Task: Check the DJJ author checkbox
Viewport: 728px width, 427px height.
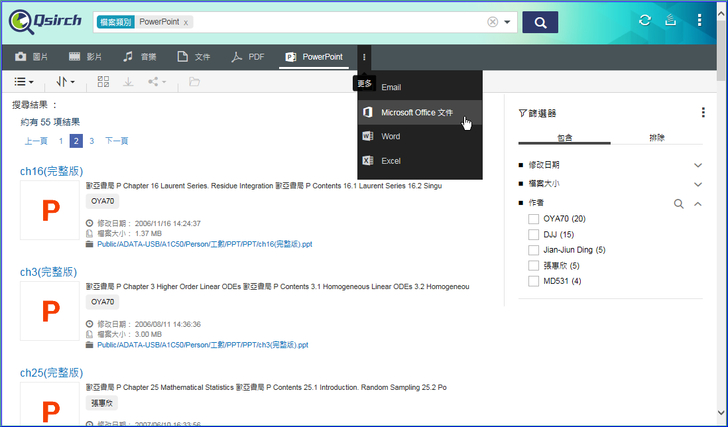Action: click(x=533, y=234)
